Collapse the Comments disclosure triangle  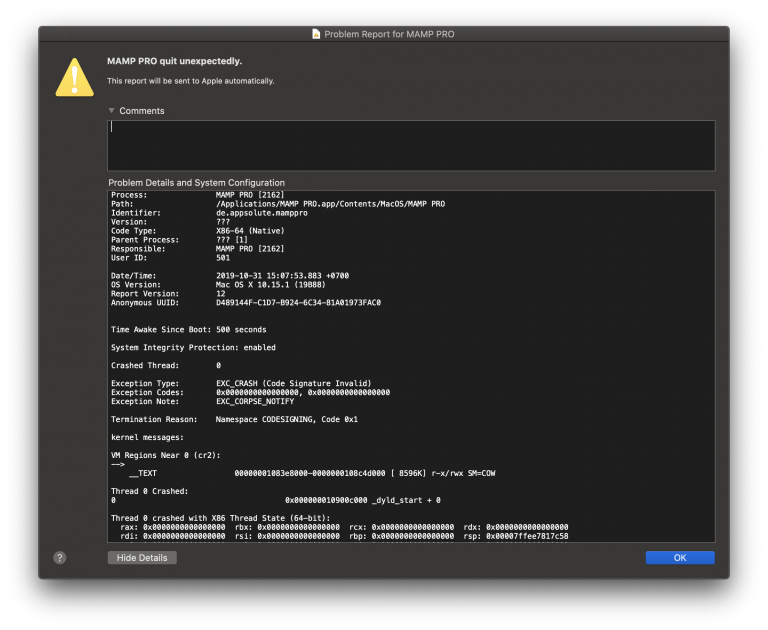[x=111, y=111]
